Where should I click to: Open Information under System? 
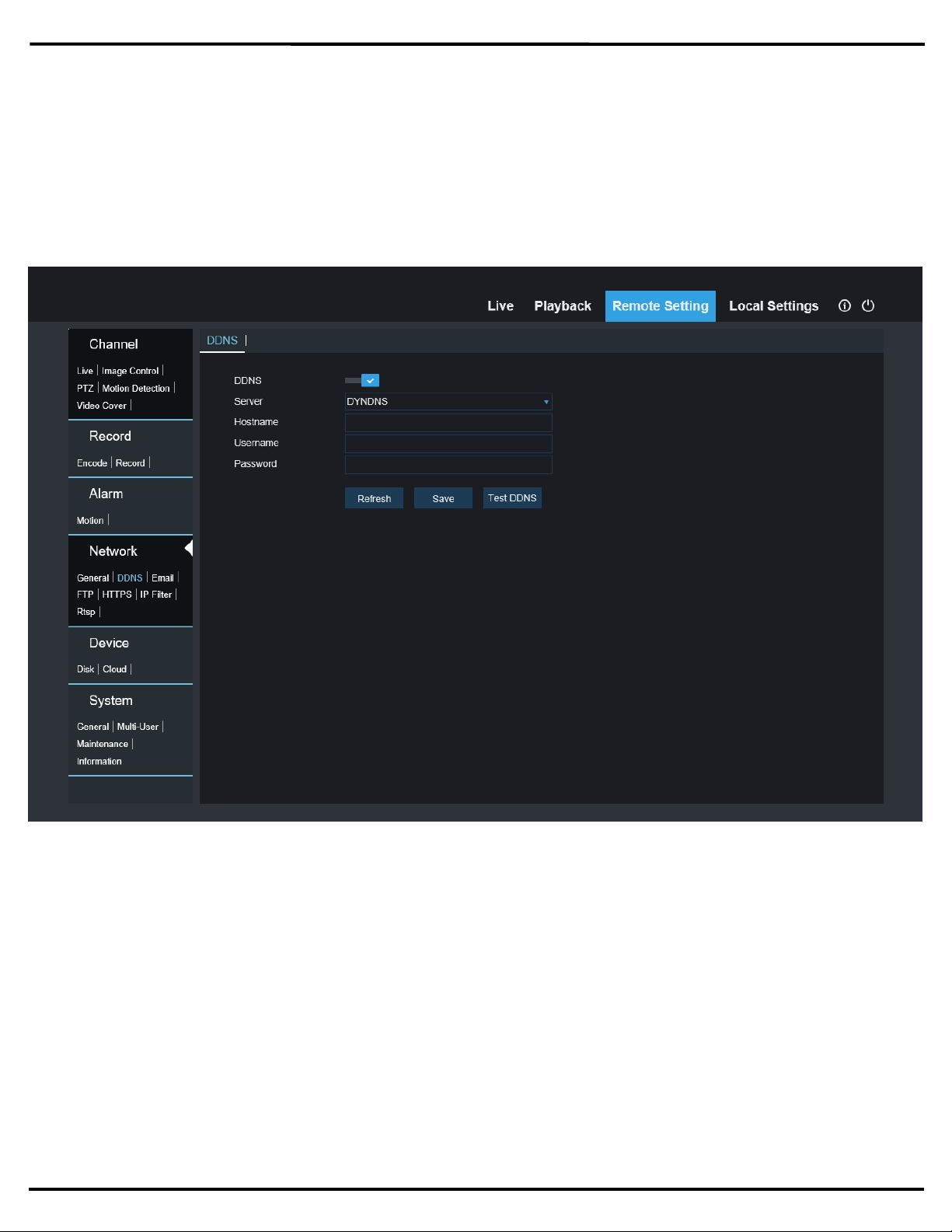(x=99, y=762)
